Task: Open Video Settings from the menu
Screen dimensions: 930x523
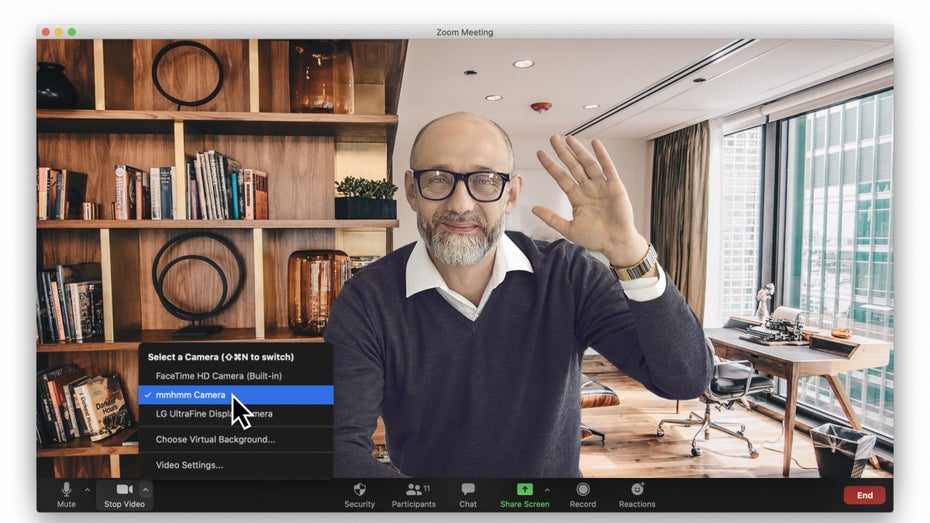Action: click(189, 465)
